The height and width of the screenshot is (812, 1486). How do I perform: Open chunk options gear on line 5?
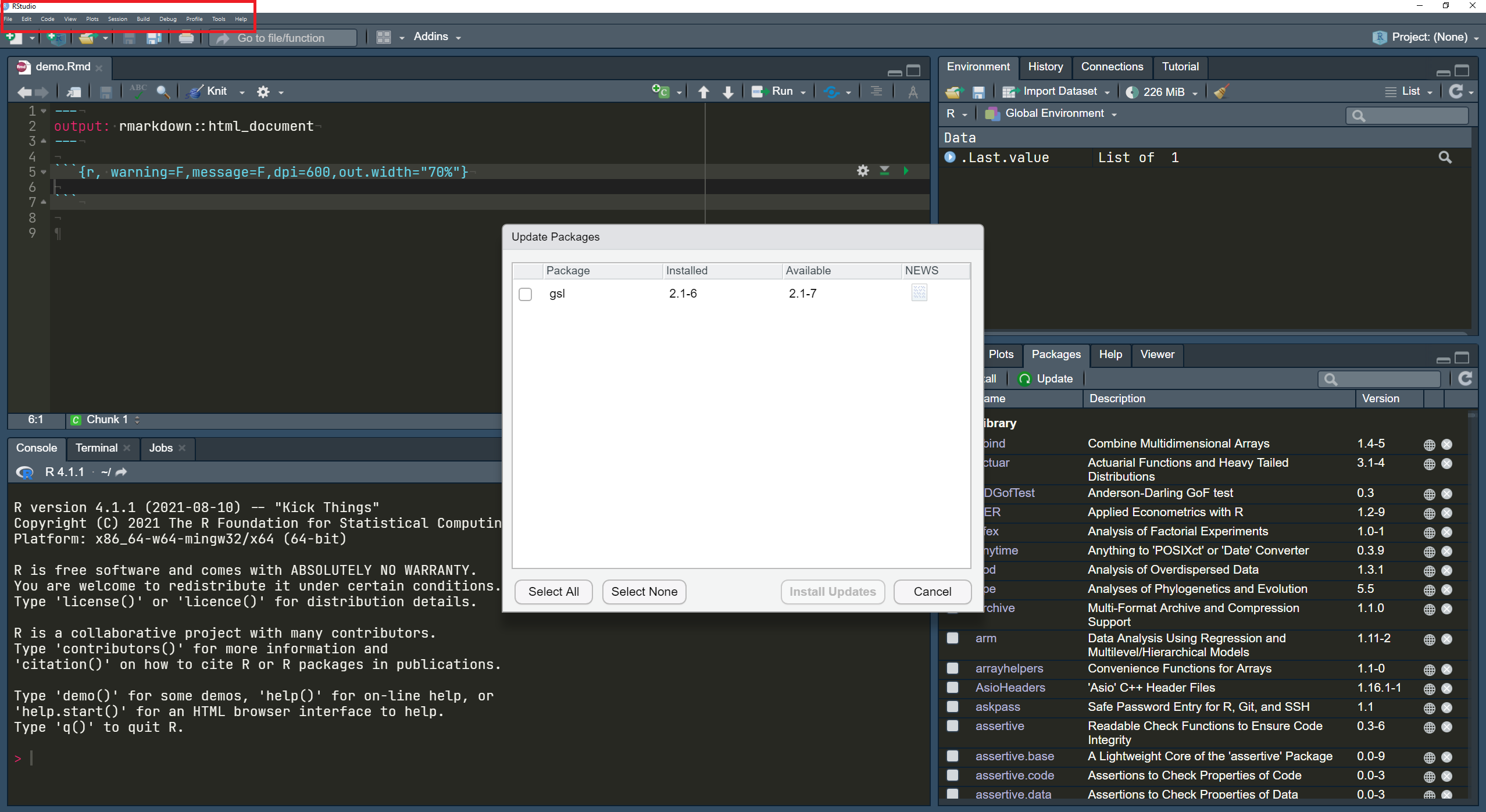tap(863, 171)
